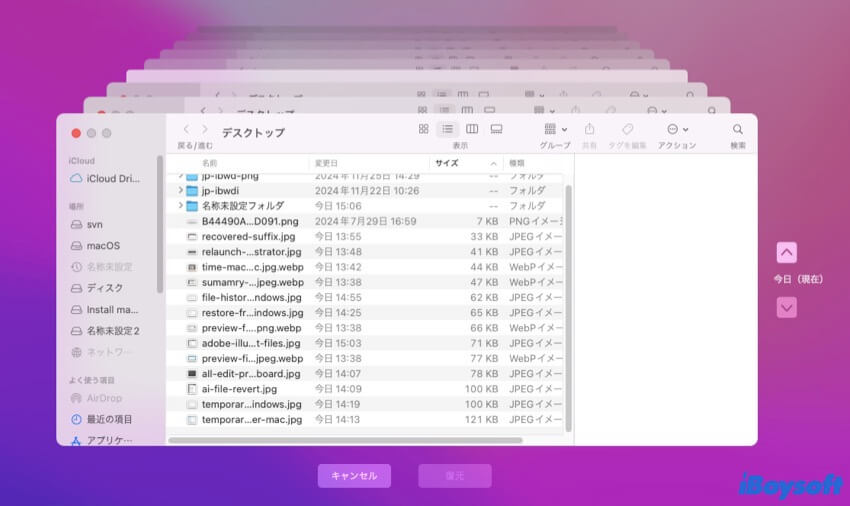This screenshot has width=850, height=506.
Task: Open the アクション menu dropdown
Action: [677, 129]
